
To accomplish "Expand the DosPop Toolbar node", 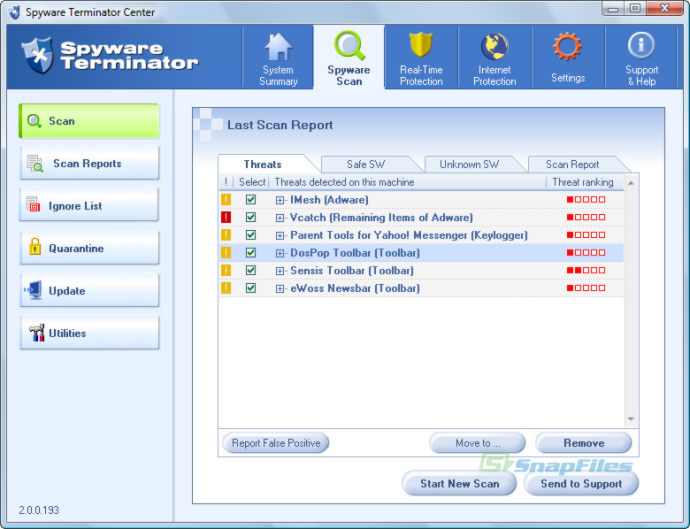I will 280,253.
